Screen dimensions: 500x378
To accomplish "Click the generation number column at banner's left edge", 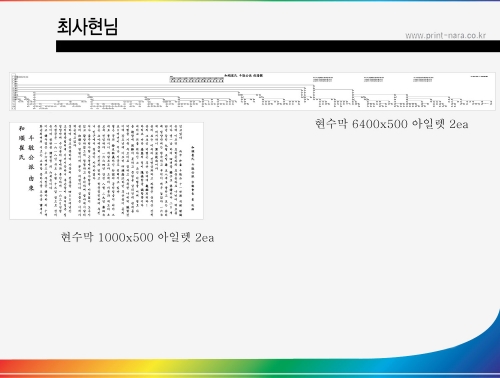I will coord(14,92).
